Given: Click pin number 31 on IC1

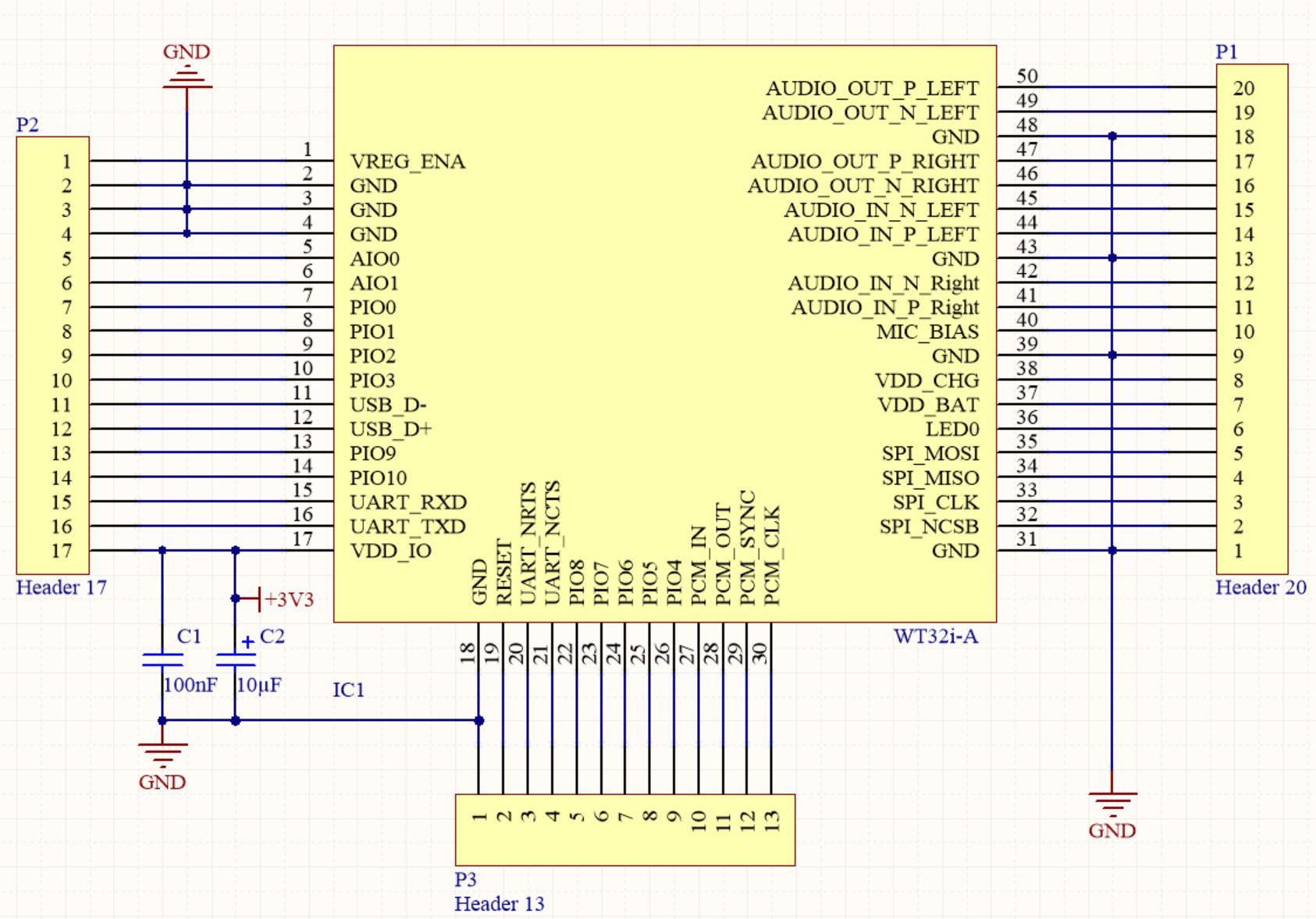Looking at the screenshot, I should click(1027, 539).
